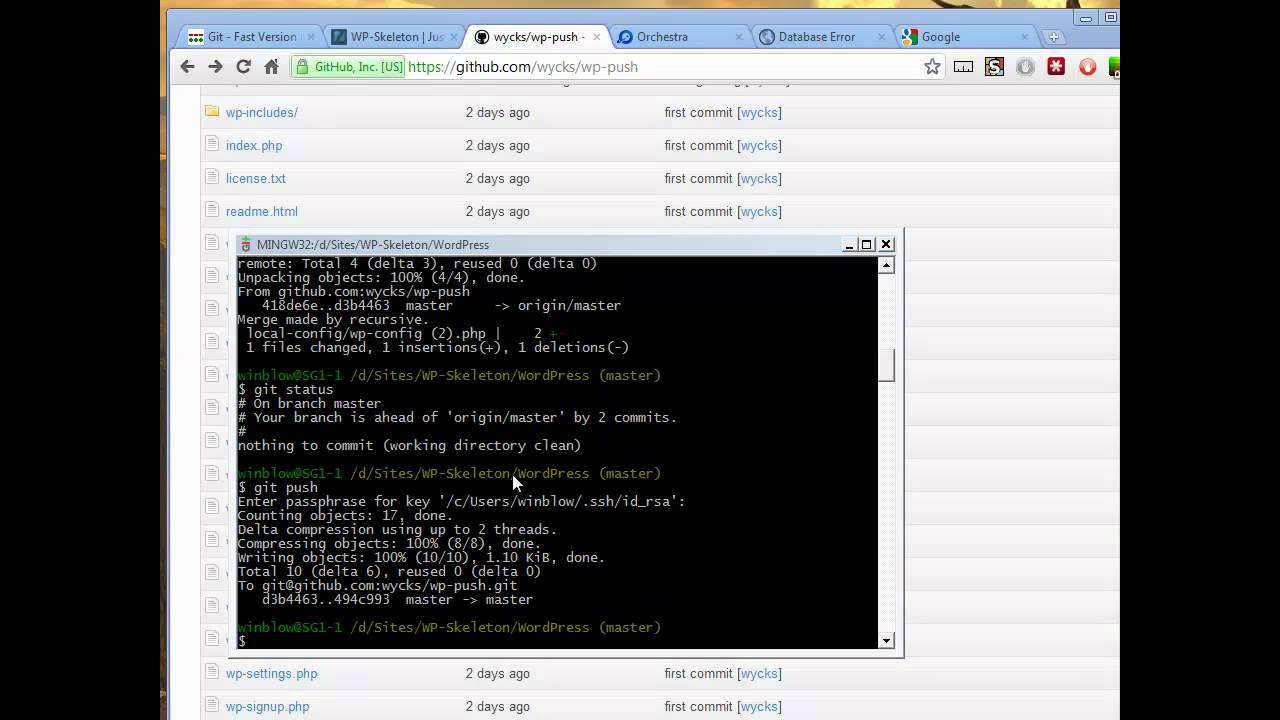Click the file icon beside index.php

[x=212, y=144]
